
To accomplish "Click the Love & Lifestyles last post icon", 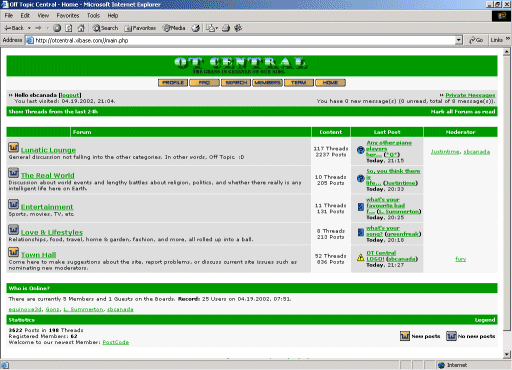I will pos(360,232).
